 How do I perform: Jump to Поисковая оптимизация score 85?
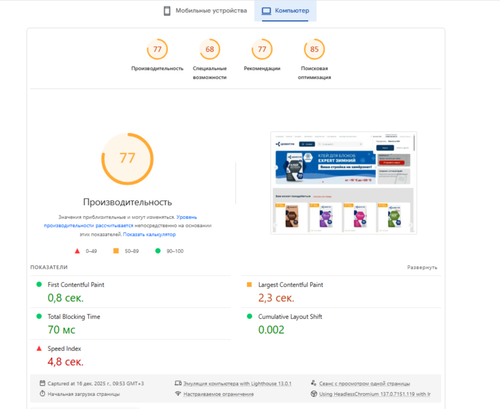tap(314, 49)
